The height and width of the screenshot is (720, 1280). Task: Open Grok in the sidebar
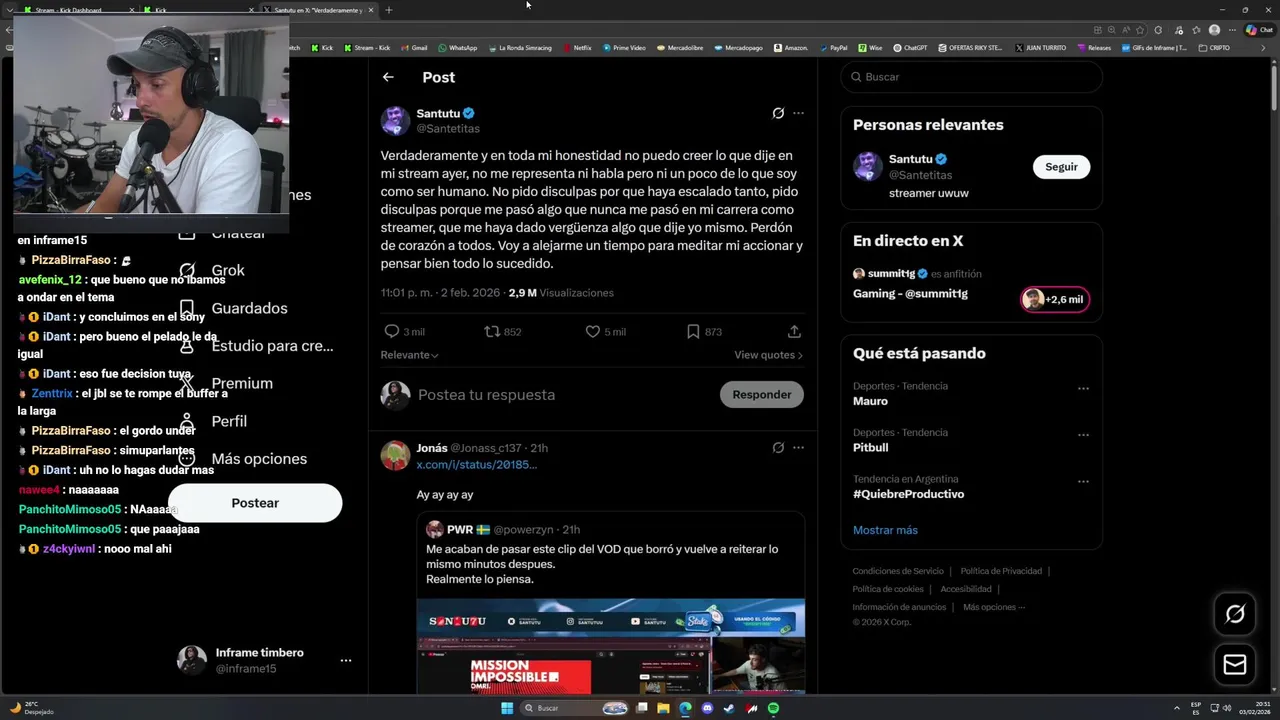pyautogui.click(x=212, y=271)
